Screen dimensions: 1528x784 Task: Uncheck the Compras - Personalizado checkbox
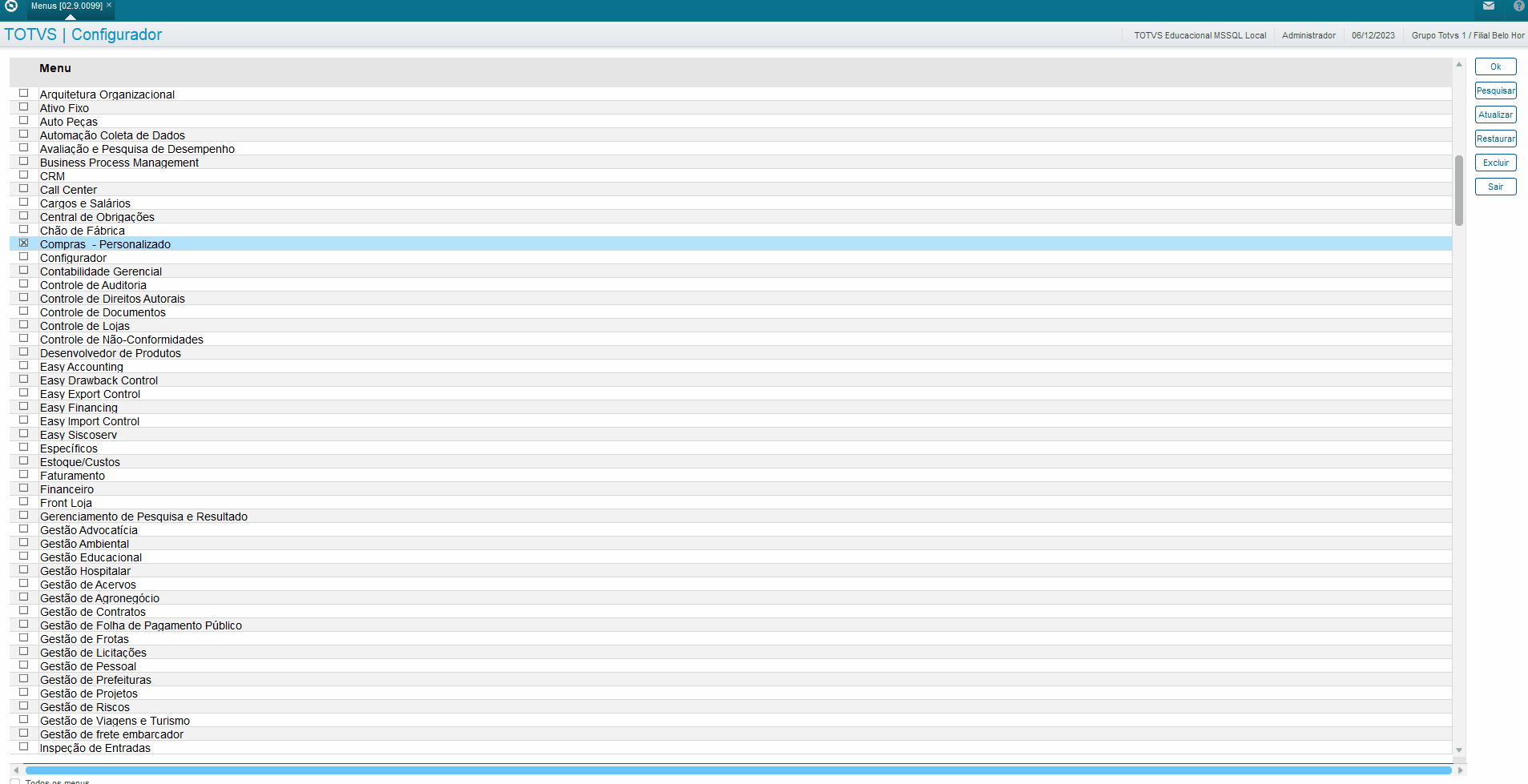(24, 243)
